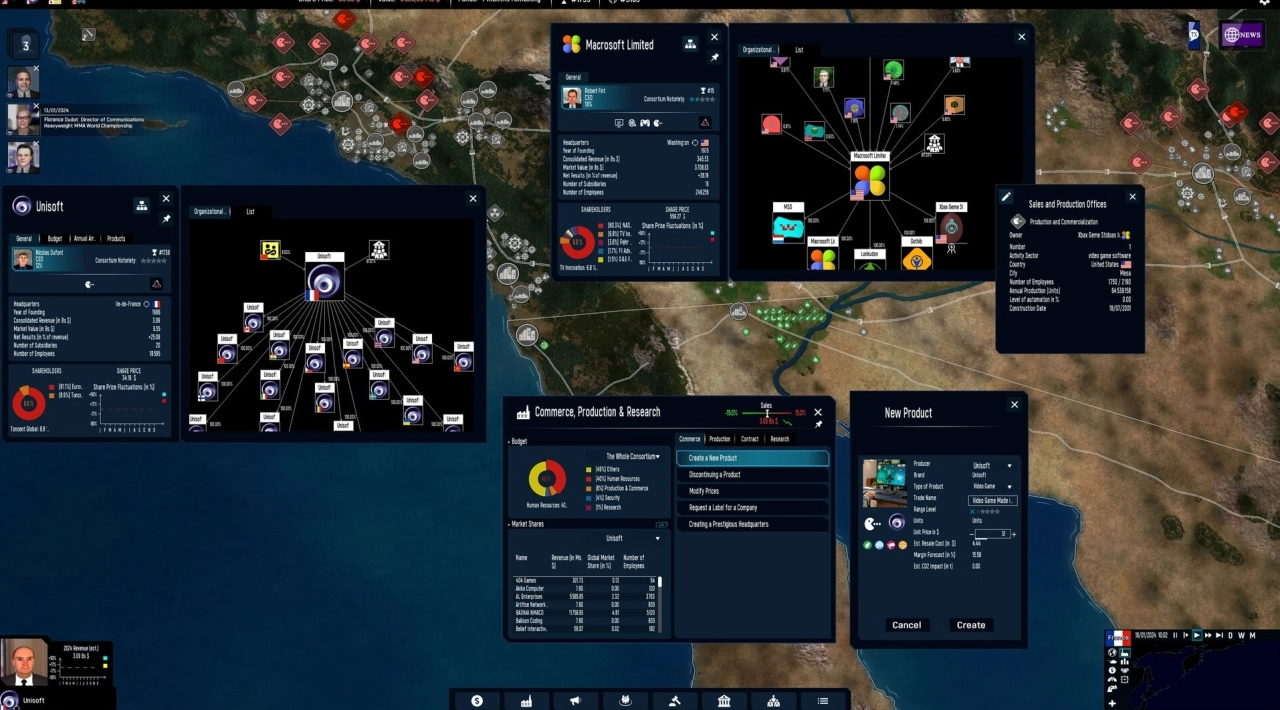Open the finance dollar icon in bottom toolbar
Viewport: 1280px width, 710px height.
point(477,701)
